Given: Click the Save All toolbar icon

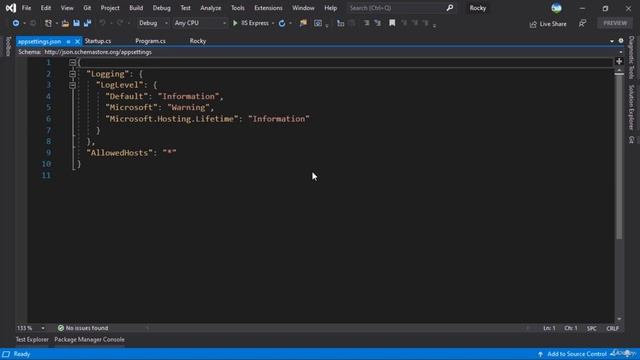Looking at the screenshot, I should point(87,23).
